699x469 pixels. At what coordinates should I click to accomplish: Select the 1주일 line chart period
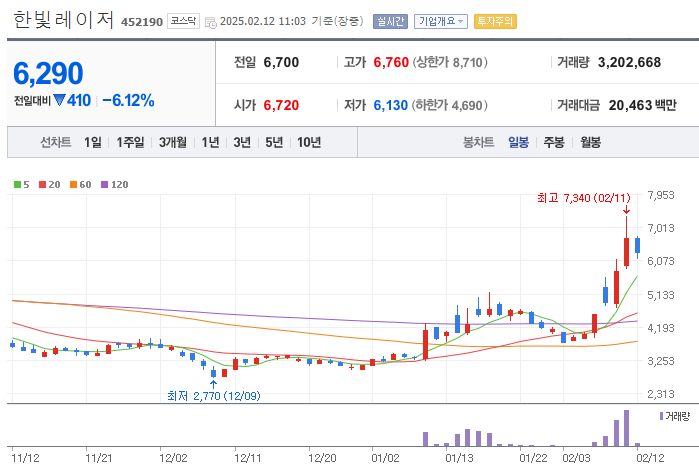pos(130,142)
